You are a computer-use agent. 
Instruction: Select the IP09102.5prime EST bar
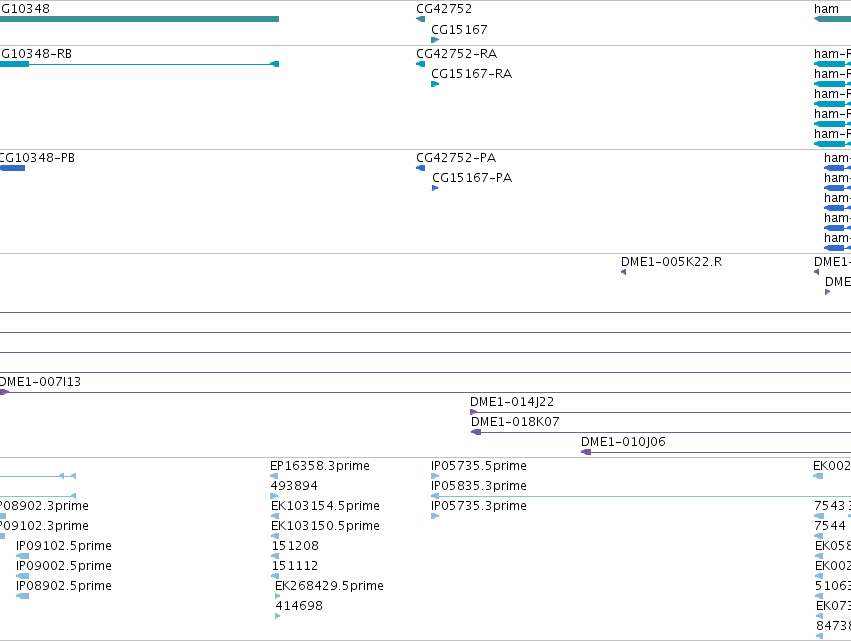click(23, 556)
